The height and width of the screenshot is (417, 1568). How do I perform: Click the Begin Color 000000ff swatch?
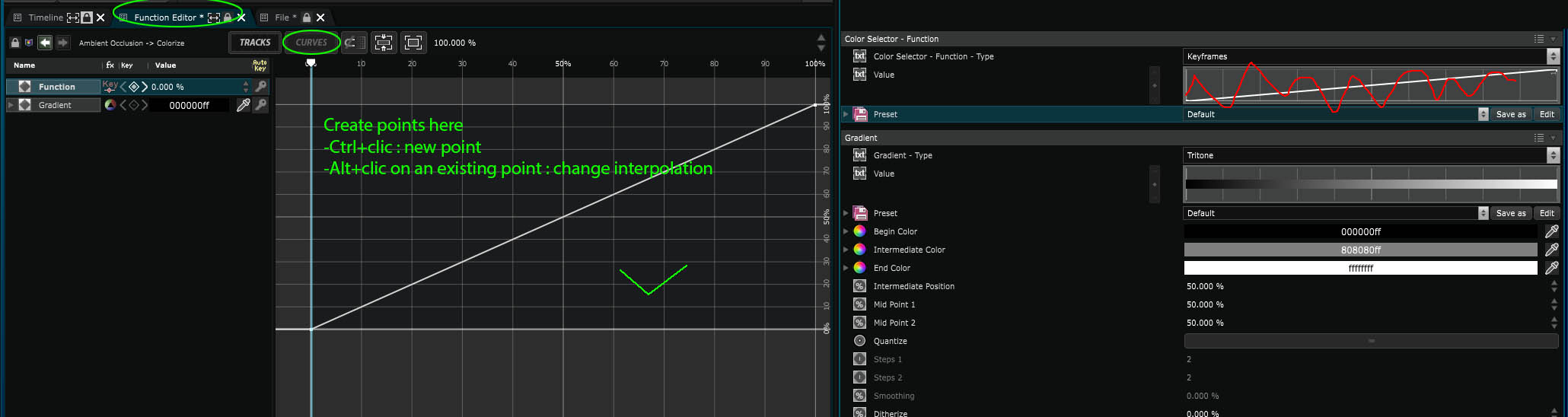(1360, 231)
